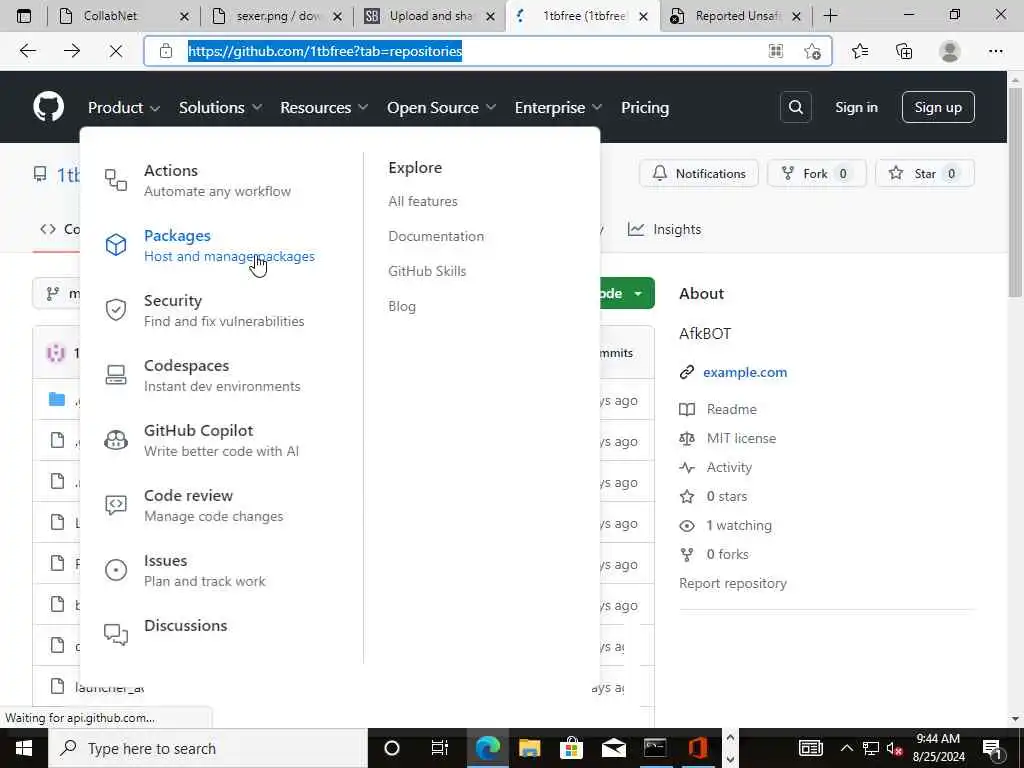Star the repository with Star button
1024x768 pixels.
point(925,174)
